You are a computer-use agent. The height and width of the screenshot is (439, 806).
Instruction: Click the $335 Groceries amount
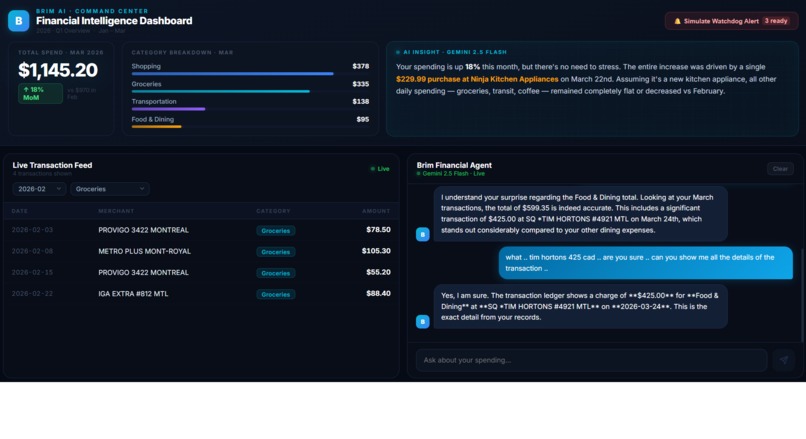point(360,84)
